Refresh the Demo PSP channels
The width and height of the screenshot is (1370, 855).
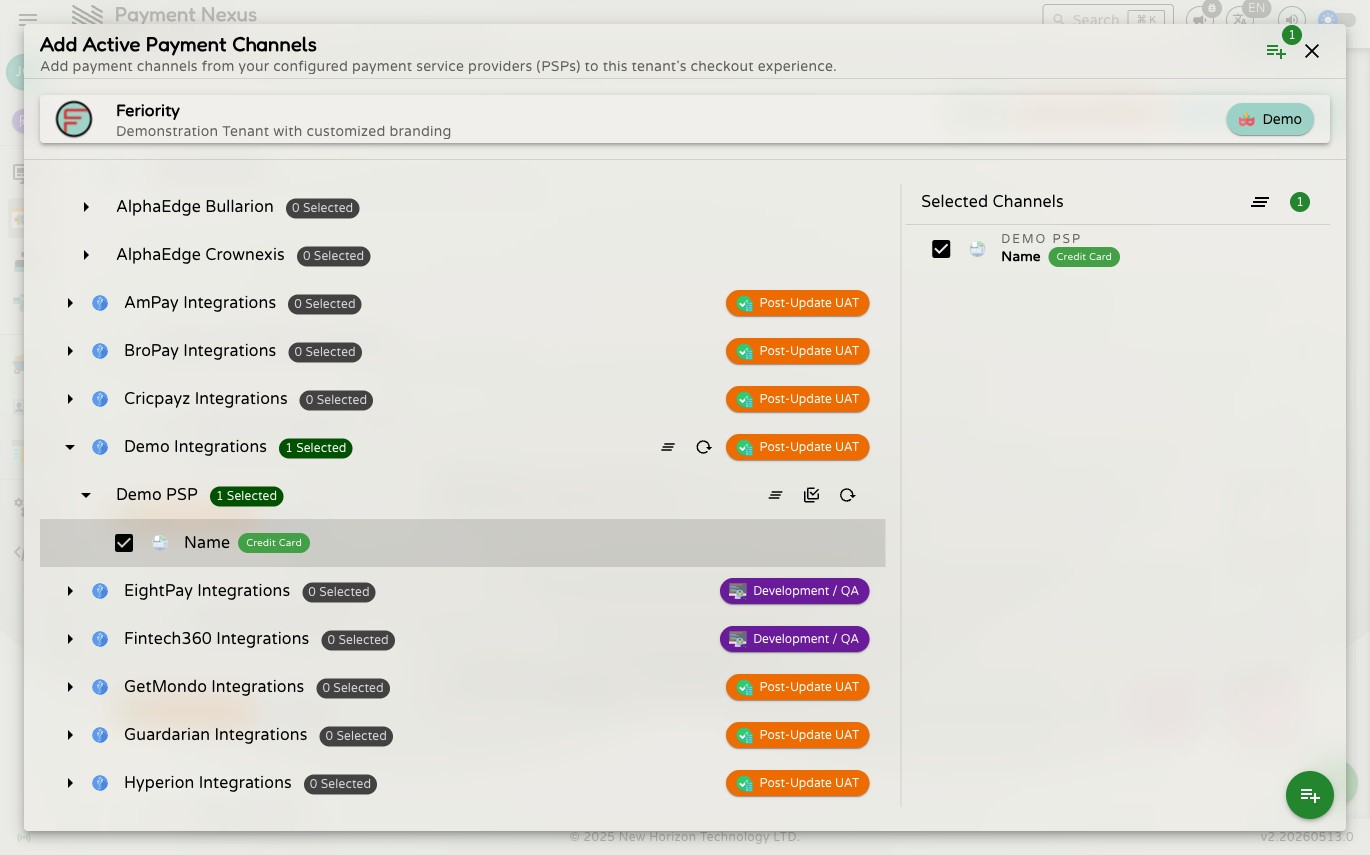(847, 495)
